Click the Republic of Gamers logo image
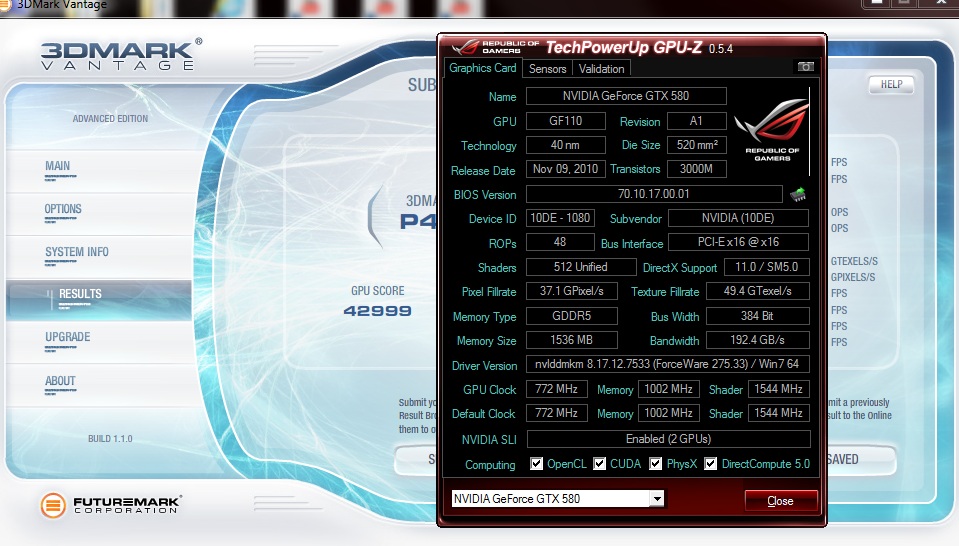Image resolution: width=959 pixels, height=546 pixels. point(772,131)
